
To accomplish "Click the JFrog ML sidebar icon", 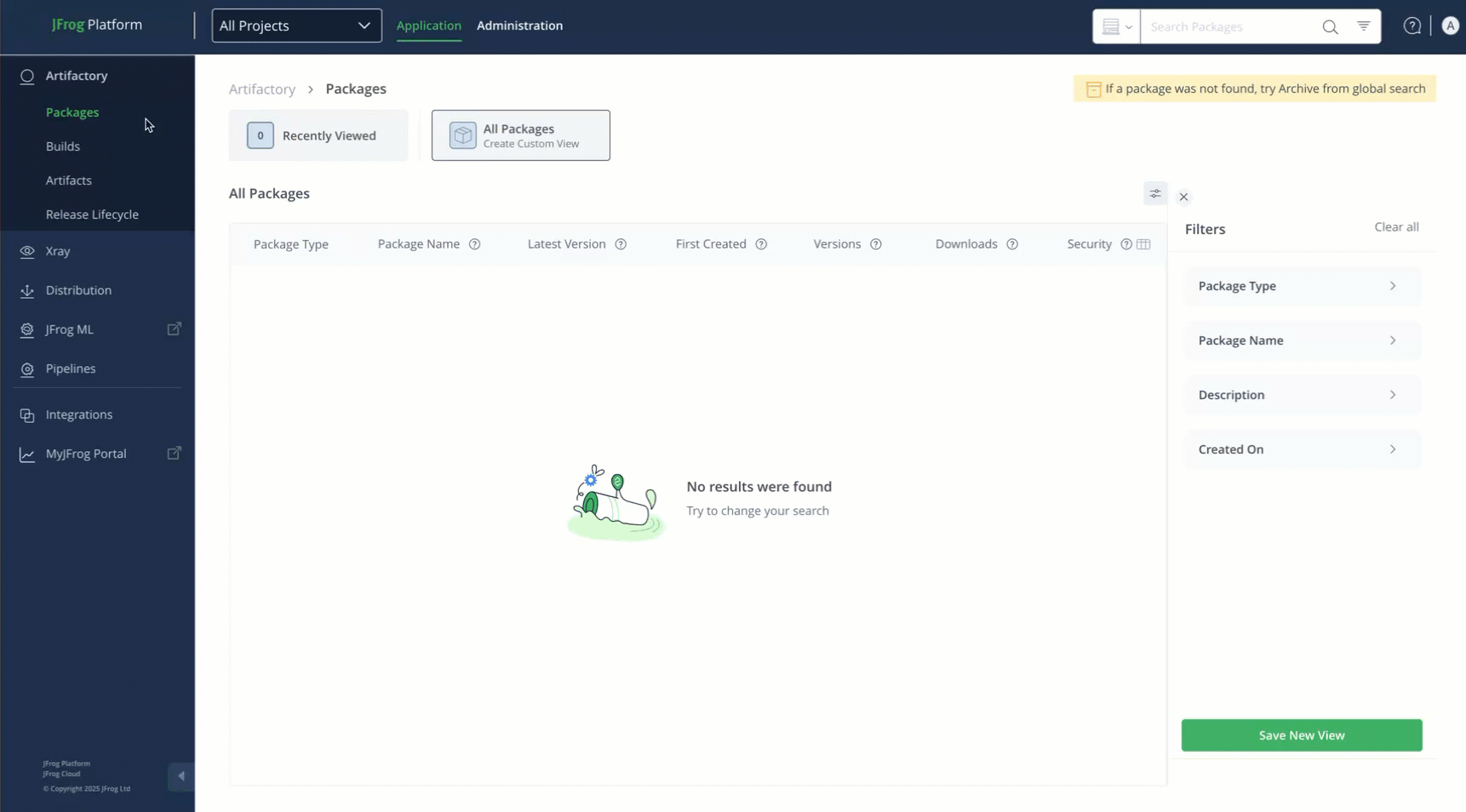I will [27, 330].
